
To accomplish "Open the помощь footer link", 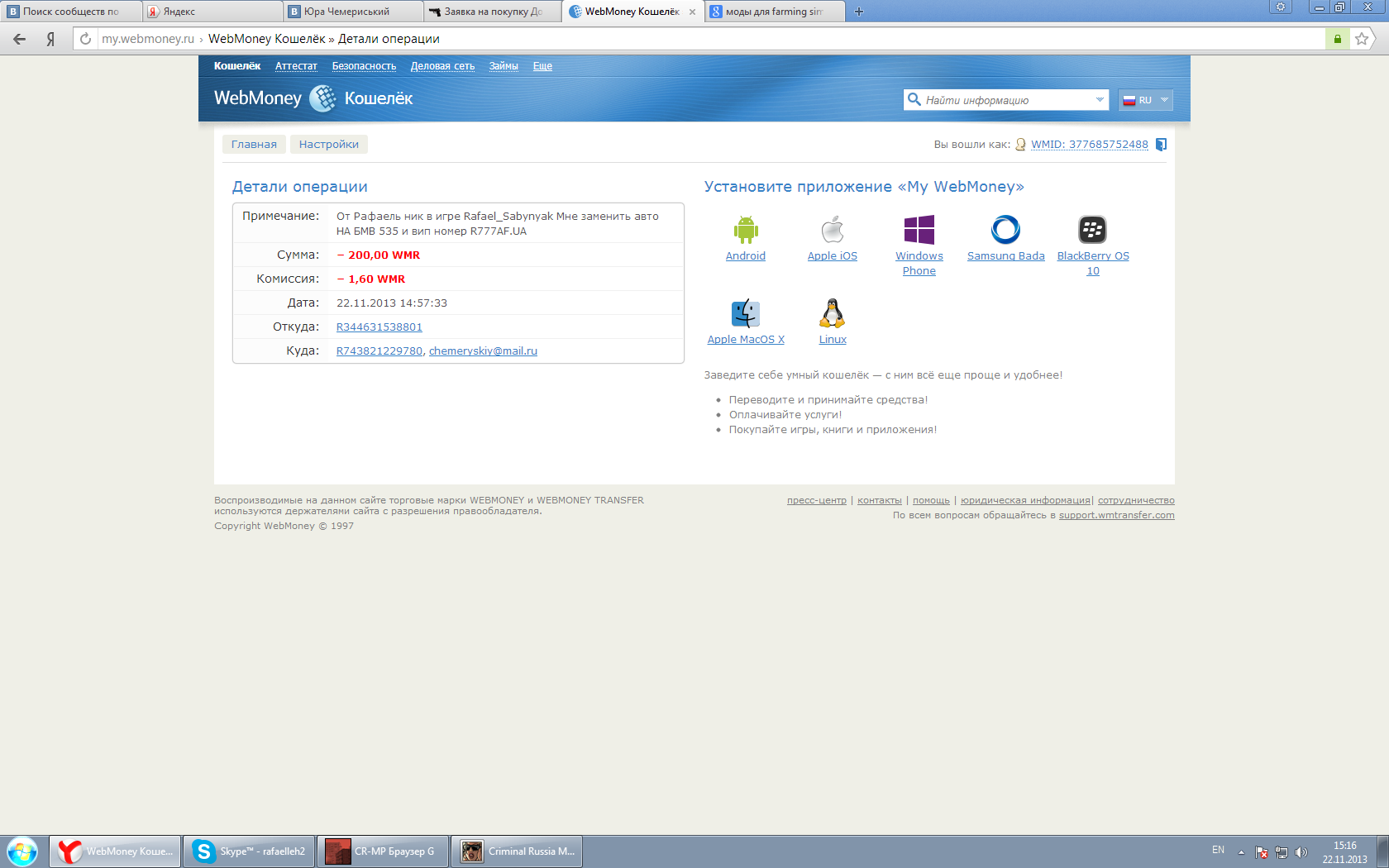I will point(931,500).
